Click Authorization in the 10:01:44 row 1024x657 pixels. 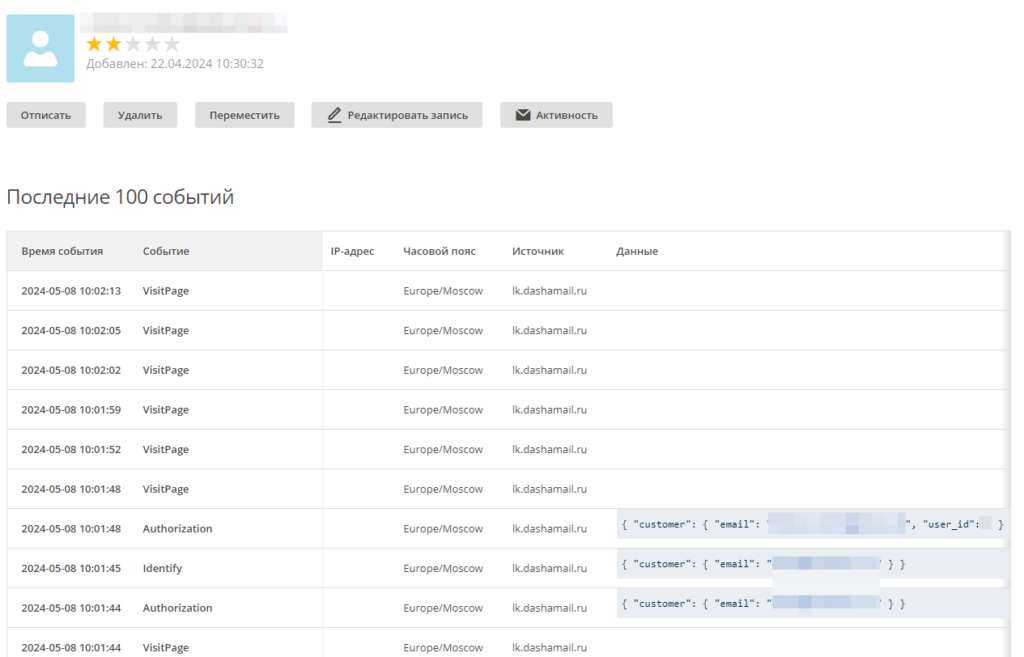(x=178, y=608)
